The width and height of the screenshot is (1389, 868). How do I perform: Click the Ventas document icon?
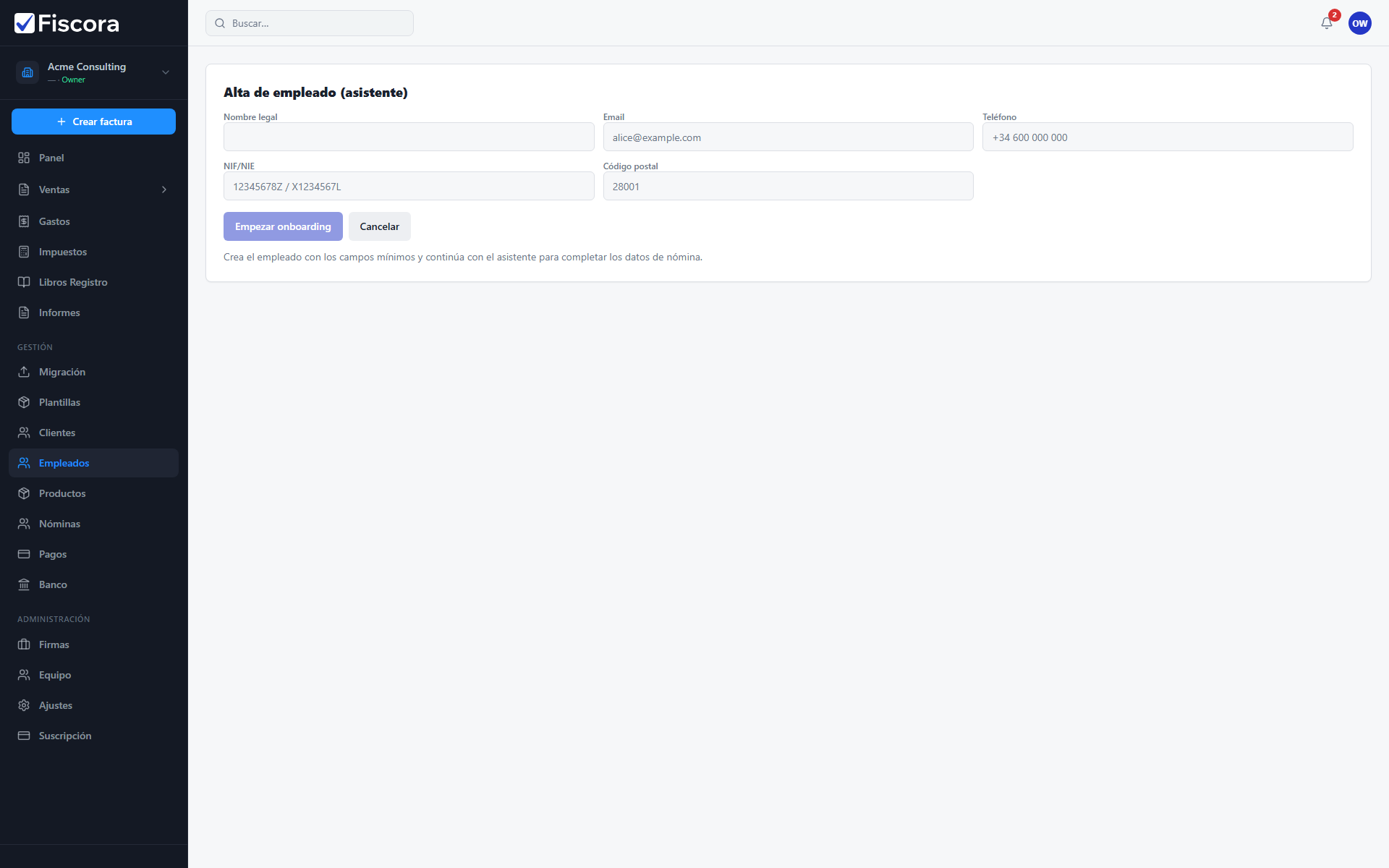point(24,190)
